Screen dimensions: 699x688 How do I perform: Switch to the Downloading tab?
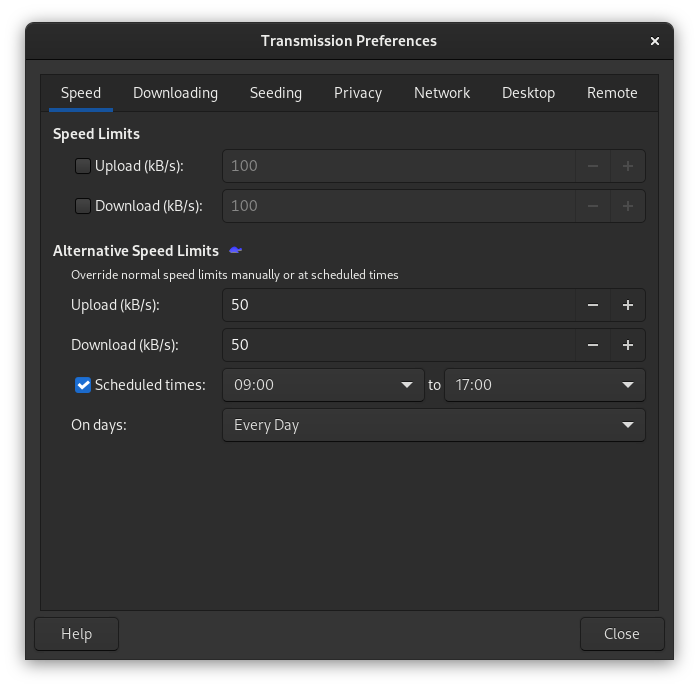[175, 93]
